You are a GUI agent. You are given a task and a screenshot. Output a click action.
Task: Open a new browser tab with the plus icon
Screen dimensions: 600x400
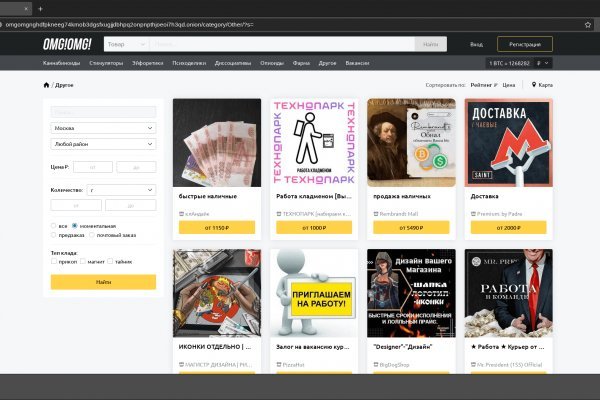(39, 7)
